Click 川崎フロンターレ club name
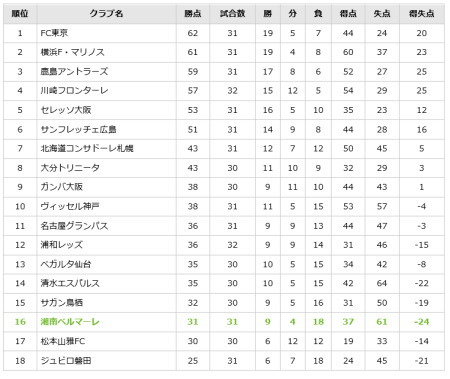This screenshot has height=379, width=450. (x=74, y=90)
